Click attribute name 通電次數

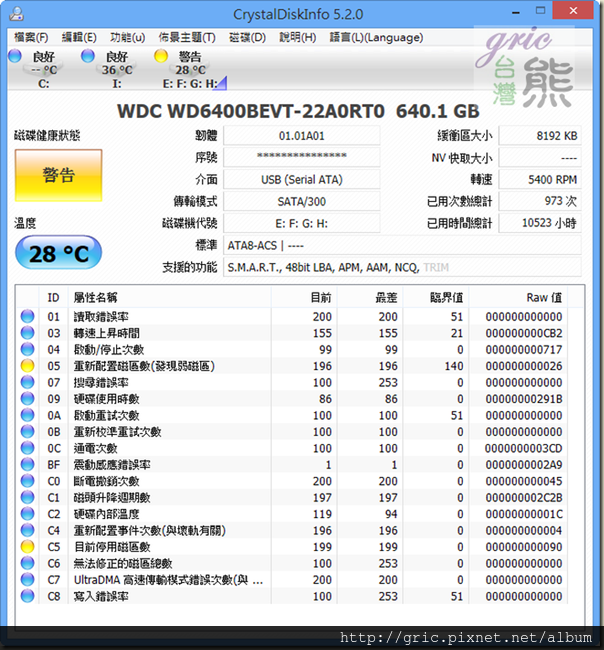tap(95, 448)
